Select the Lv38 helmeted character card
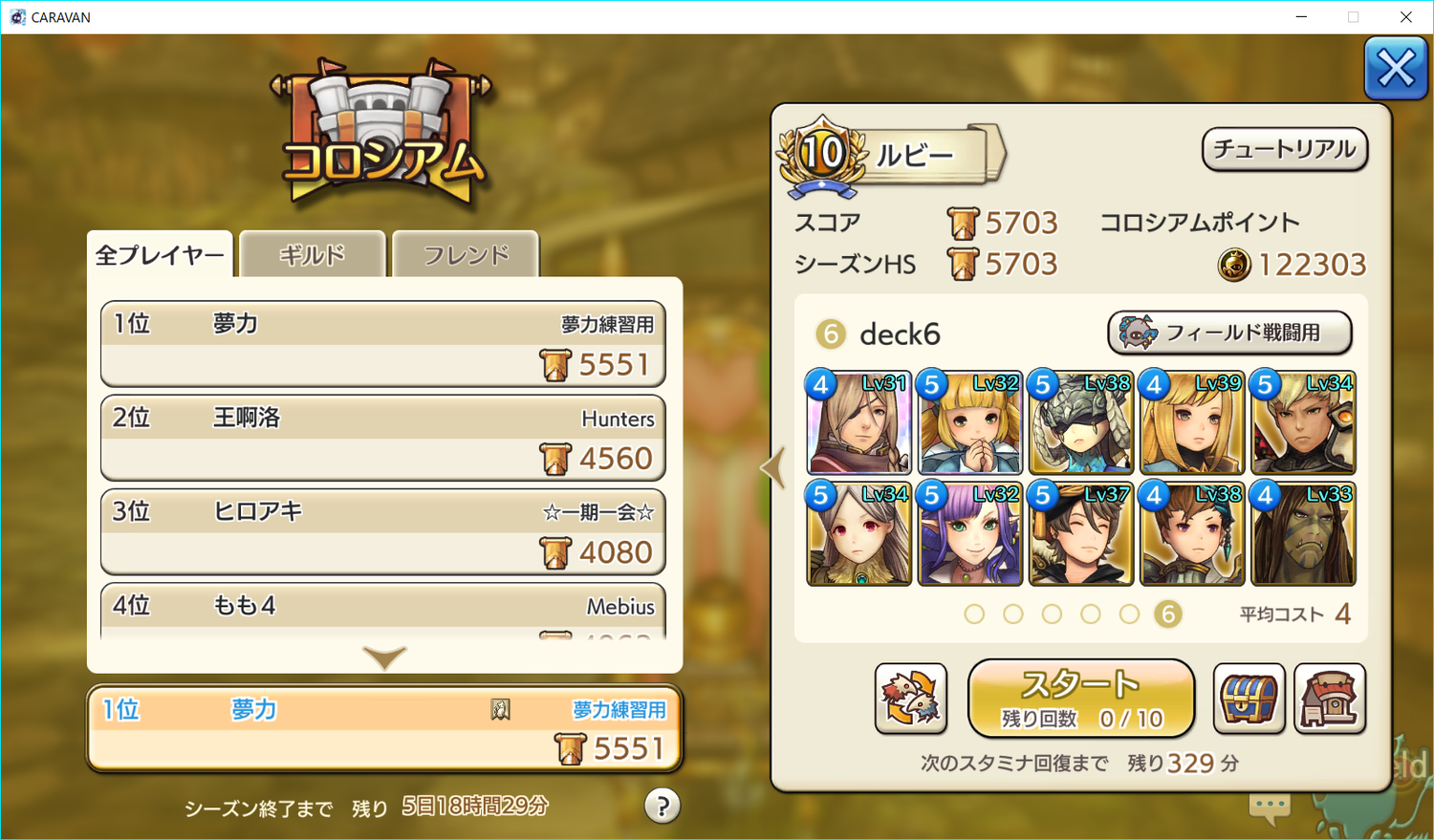 click(x=1080, y=422)
